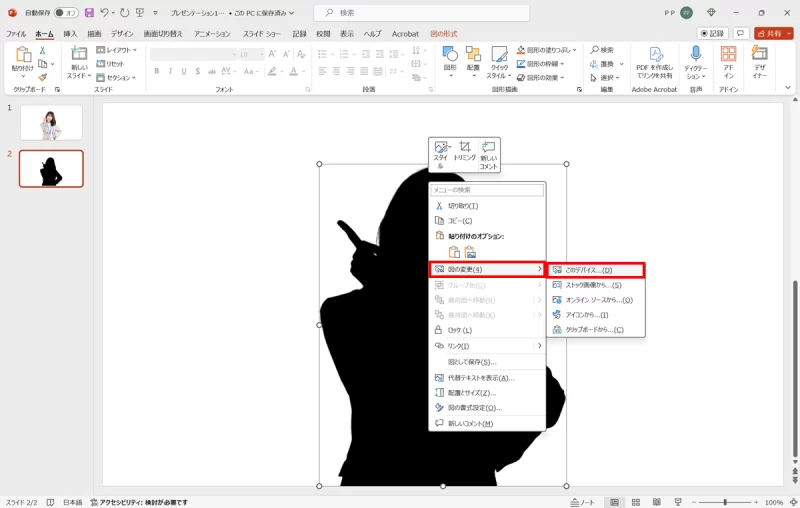Expand the Link (リンク) submenu arrow
Screen dimensions: 800x508
click(x=540, y=346)
